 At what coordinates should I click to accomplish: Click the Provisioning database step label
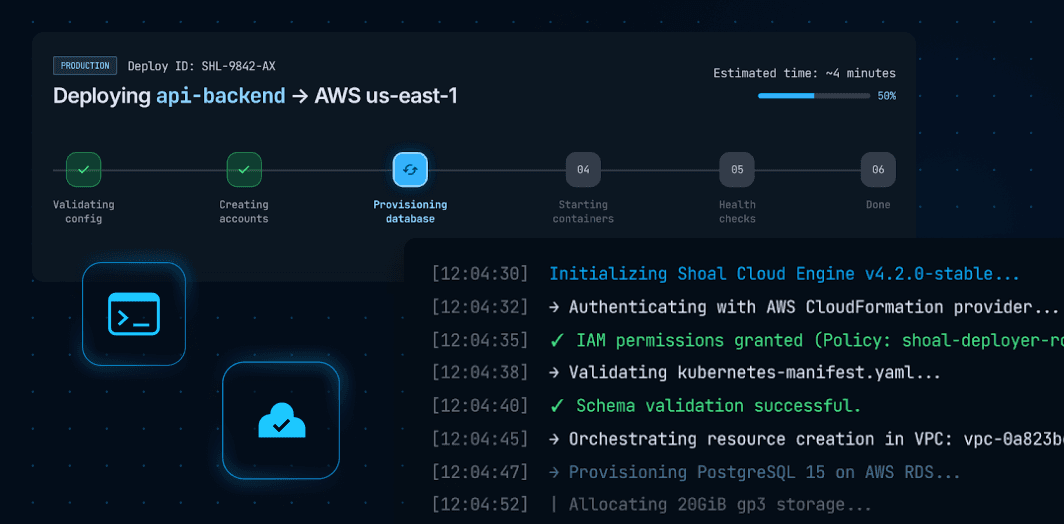(x=410, y=212)
